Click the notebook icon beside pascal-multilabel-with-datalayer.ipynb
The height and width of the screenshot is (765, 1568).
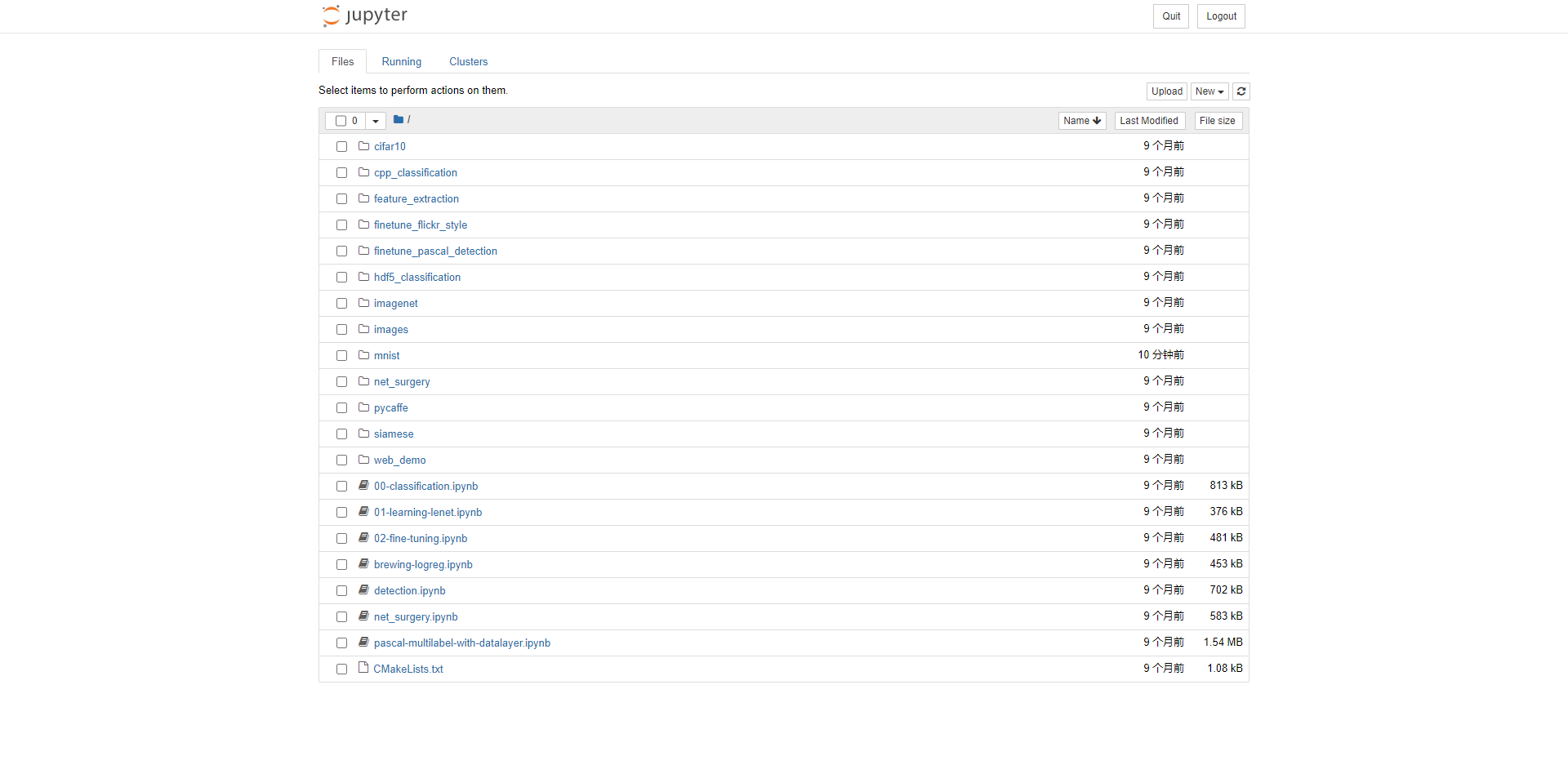pyautogui.click(x=364, y=642)
